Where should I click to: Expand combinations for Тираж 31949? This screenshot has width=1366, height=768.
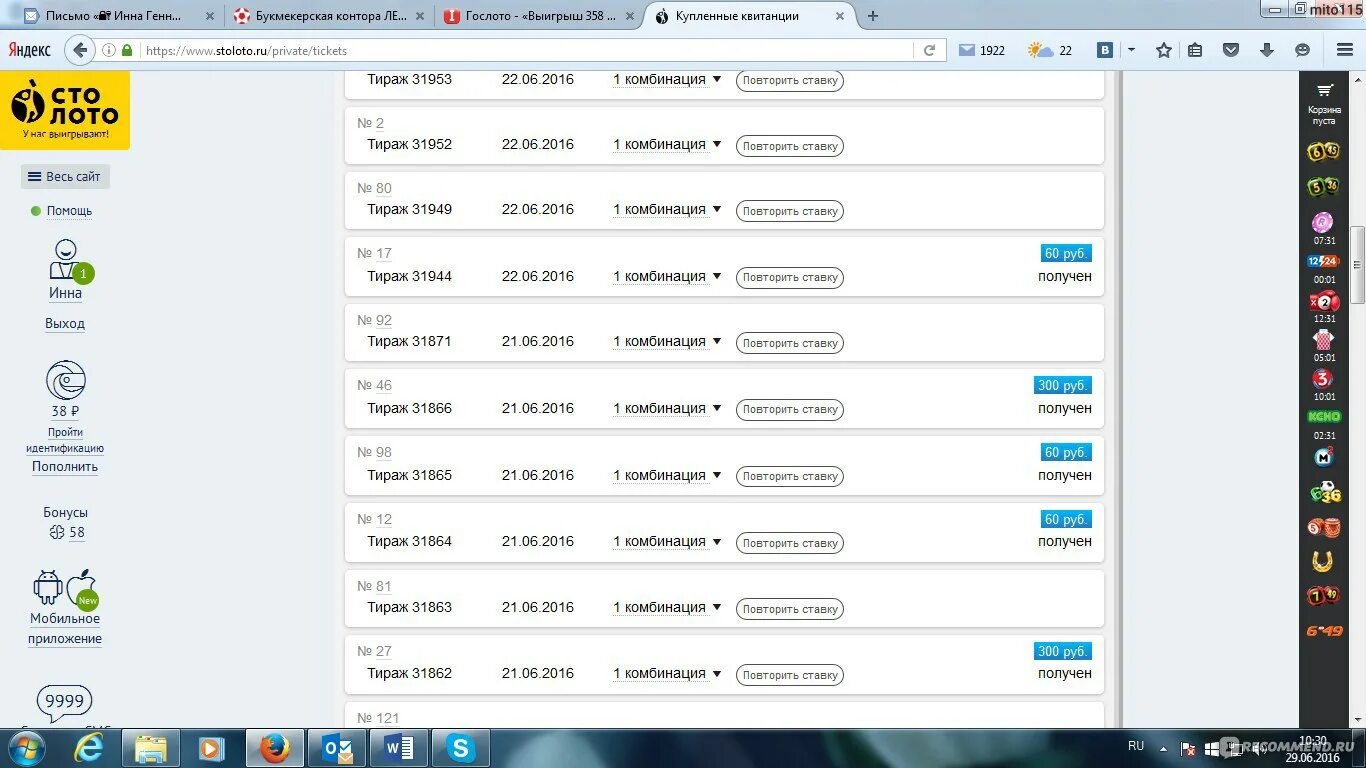pyautogui.click(x=667, y=209)
